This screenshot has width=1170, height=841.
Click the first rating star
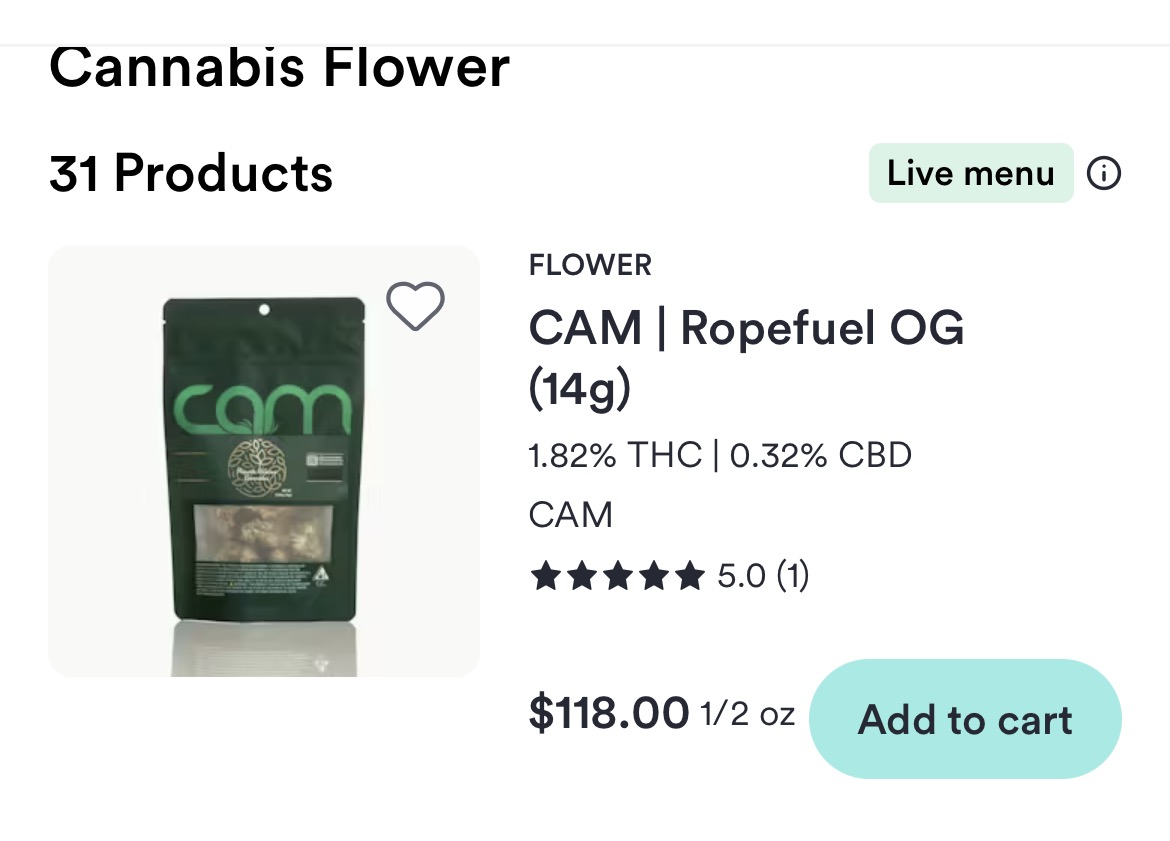(x=545, y=576)
